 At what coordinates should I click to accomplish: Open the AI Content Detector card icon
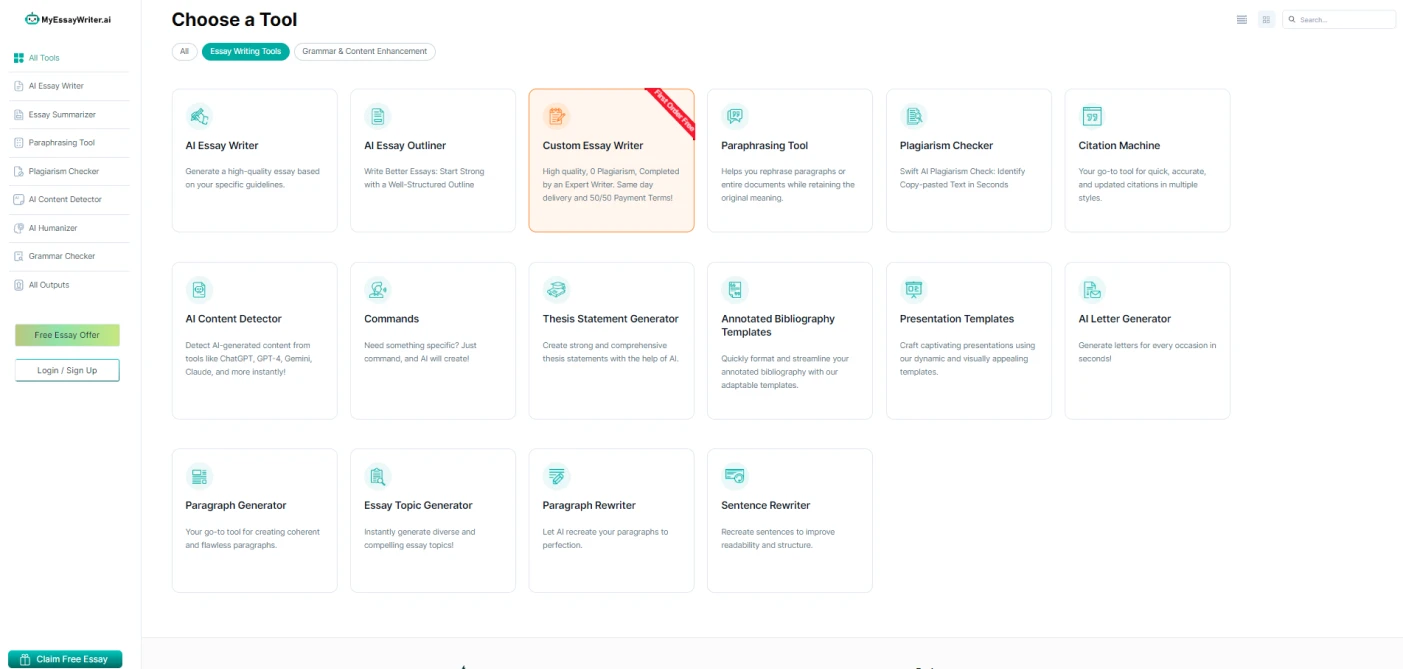click(199, 290)
